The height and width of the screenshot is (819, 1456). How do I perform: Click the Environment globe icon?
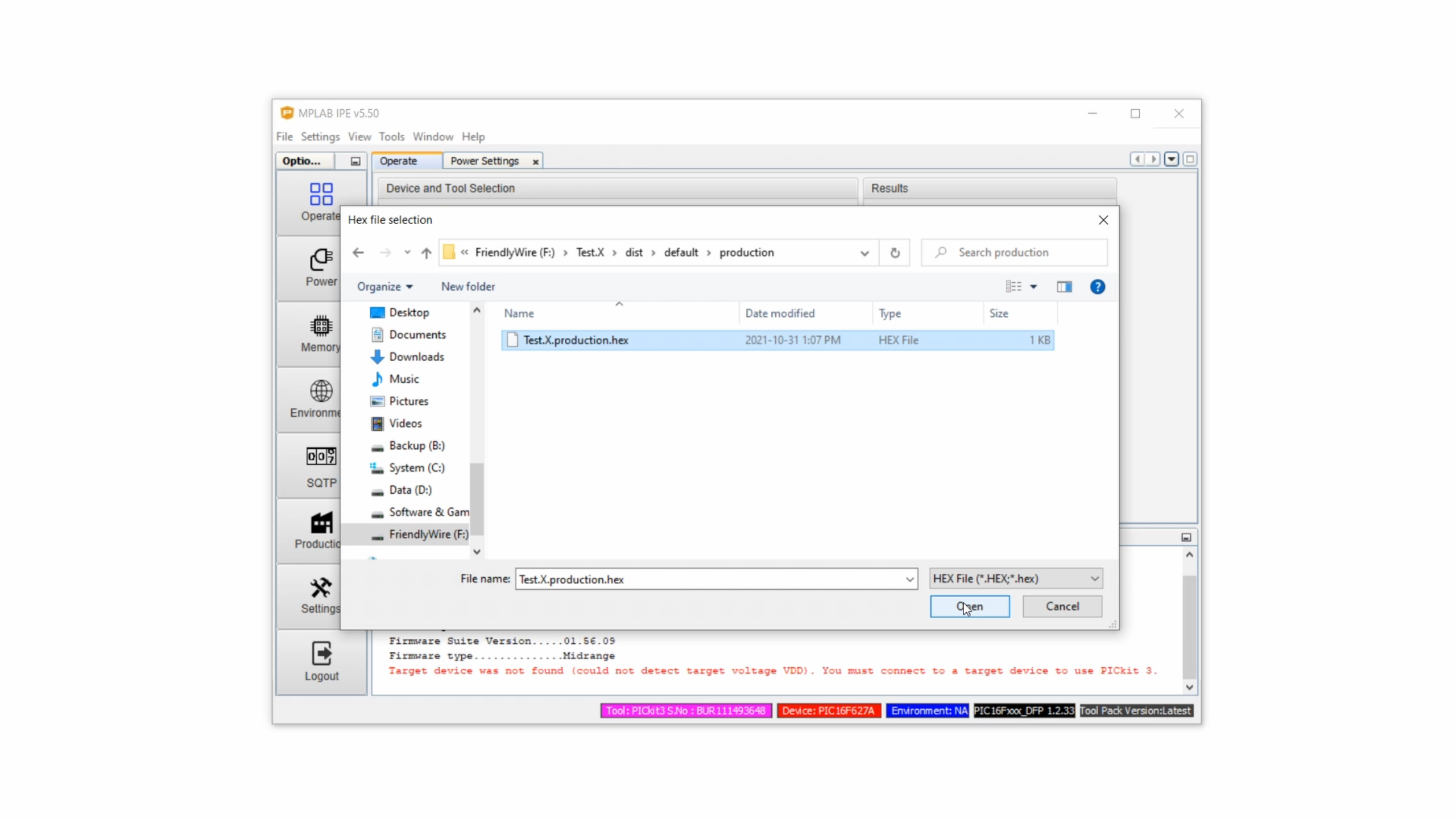[x=321, y=391]
